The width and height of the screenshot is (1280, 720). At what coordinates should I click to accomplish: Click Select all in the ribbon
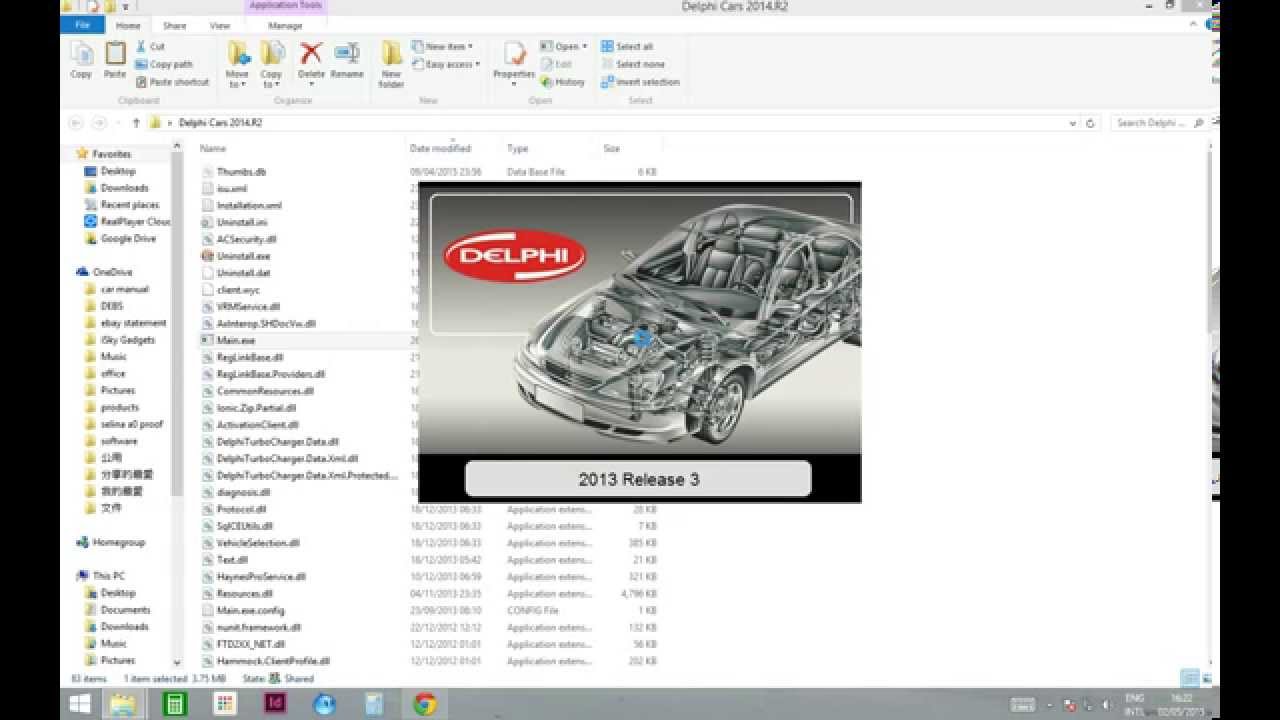point(627,47)
